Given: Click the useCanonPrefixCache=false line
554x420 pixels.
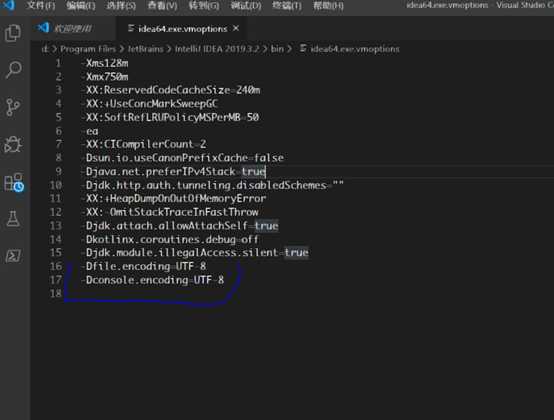Looking at the screenshot, I should 182,158.
